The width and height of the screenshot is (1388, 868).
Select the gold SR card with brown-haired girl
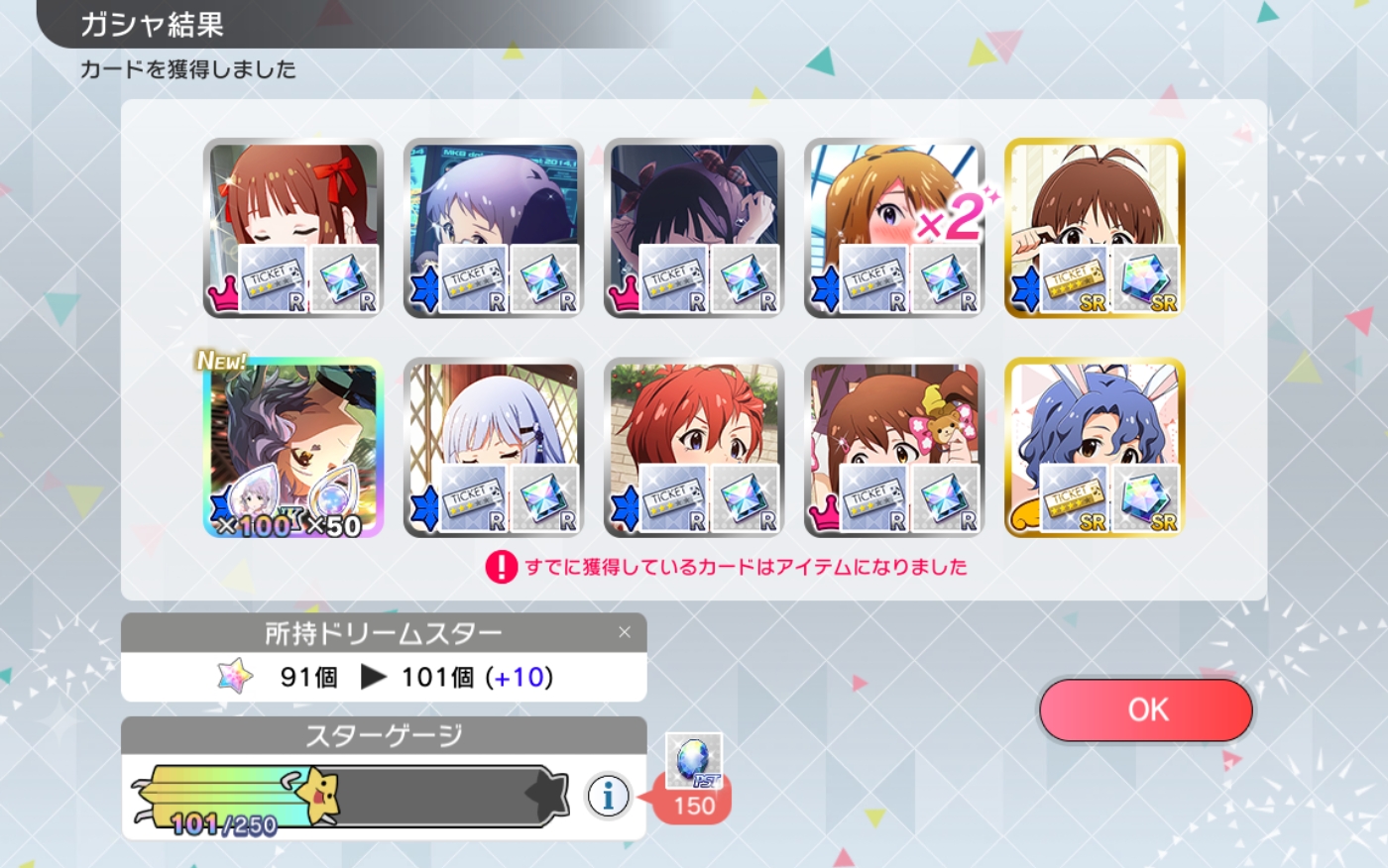(1095, 228)
